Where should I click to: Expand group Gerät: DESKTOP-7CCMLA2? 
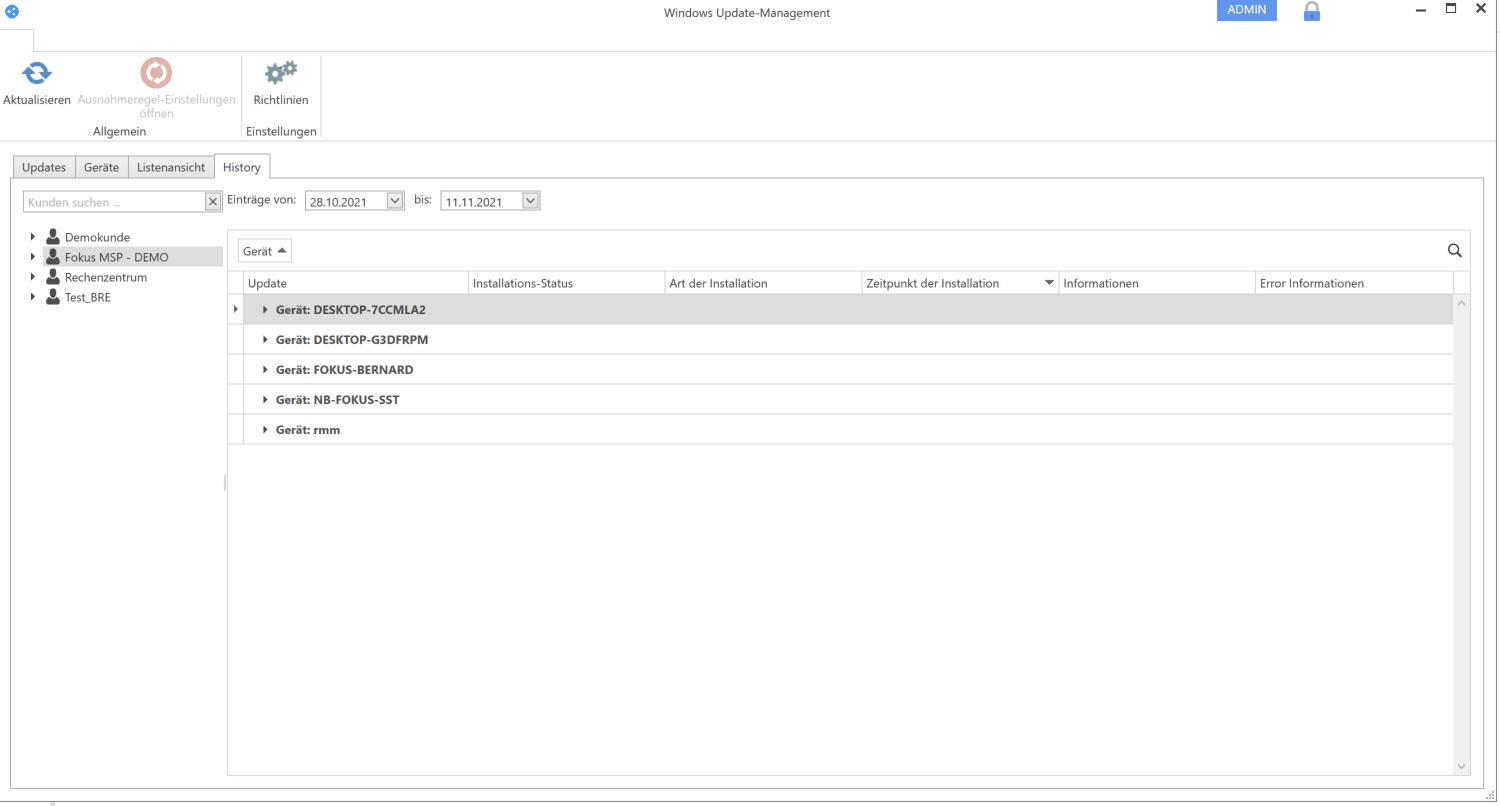tap(266, 310)
